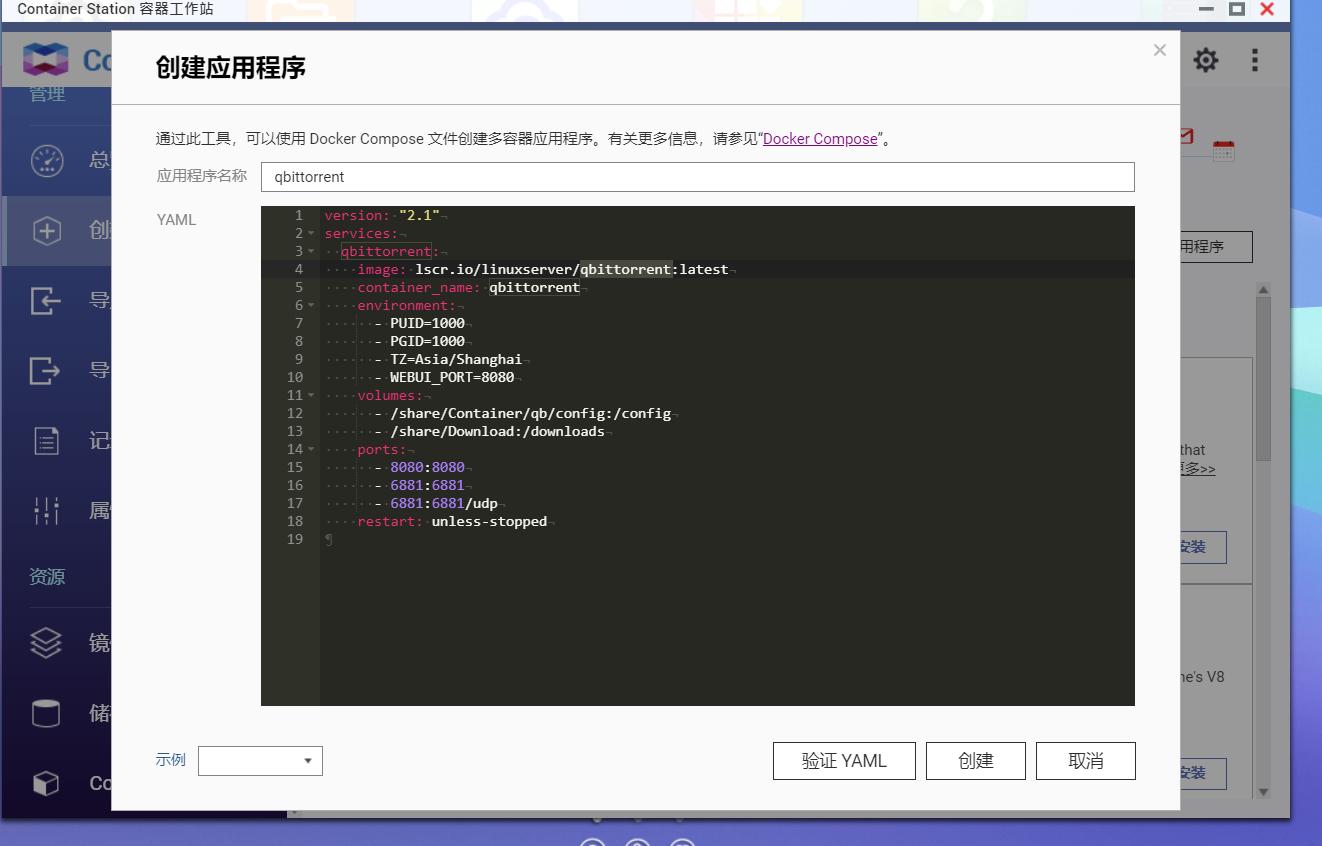Open the Docker Compose documentation link
The height and width of the screenshot is (846, 1322).
pyautogui.click(x=820, y=138)
